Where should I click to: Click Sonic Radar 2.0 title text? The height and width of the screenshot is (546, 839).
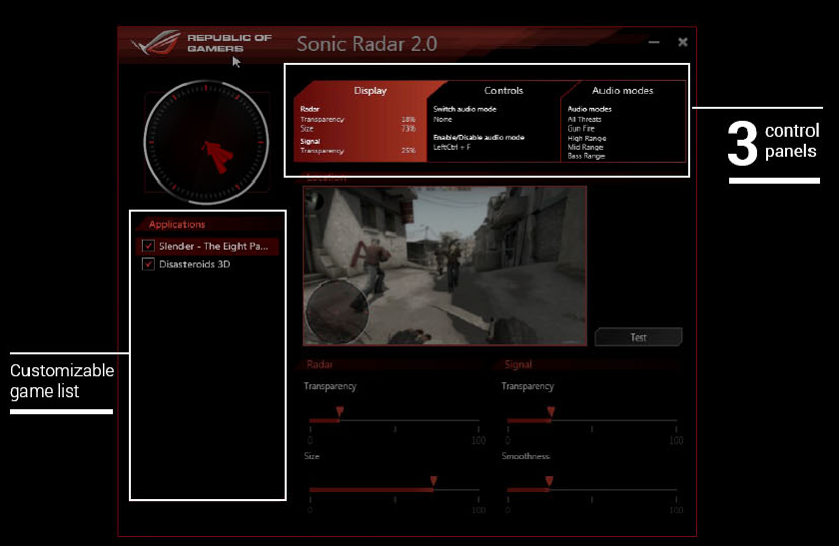click(367, 44)
